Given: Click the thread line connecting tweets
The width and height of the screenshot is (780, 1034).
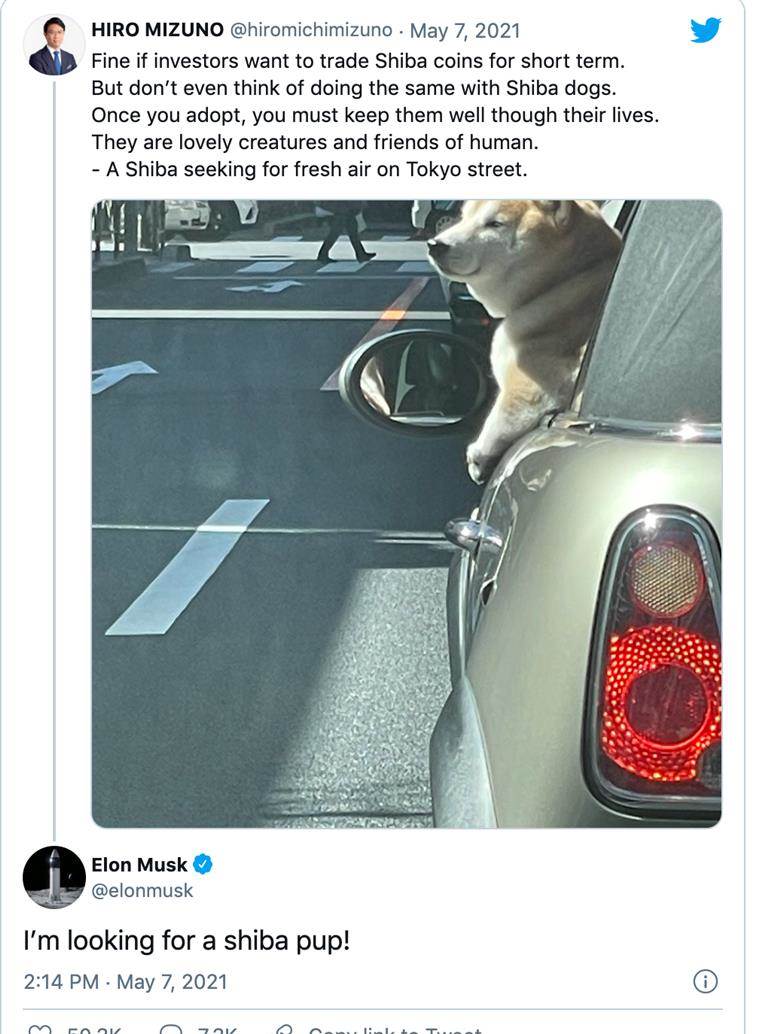Looking at the screenshot, I should coord(54,460).
